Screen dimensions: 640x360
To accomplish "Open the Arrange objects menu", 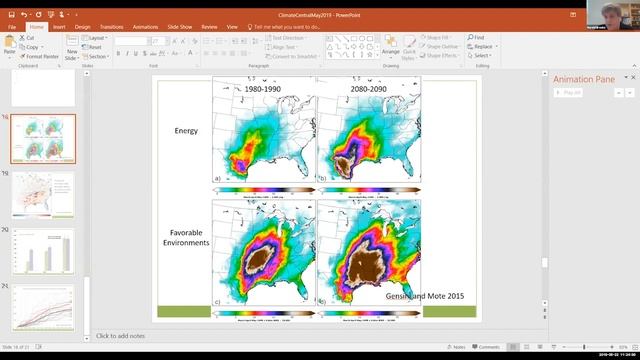I will 391,46.
